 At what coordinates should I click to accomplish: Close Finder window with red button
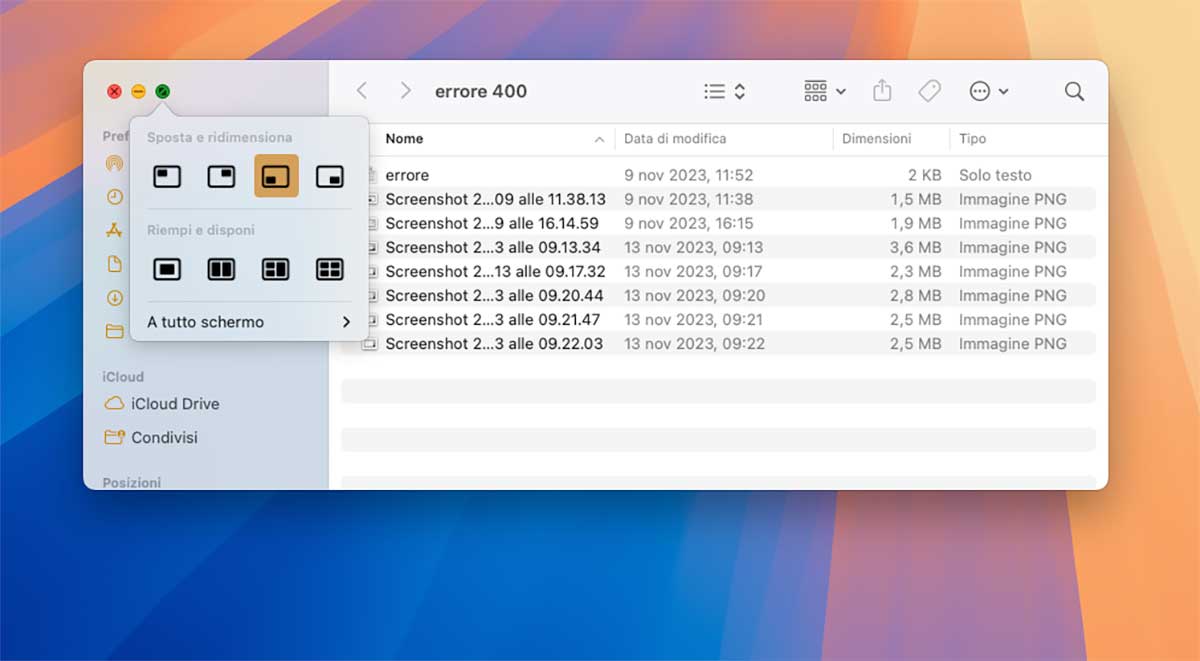(114, 91)
